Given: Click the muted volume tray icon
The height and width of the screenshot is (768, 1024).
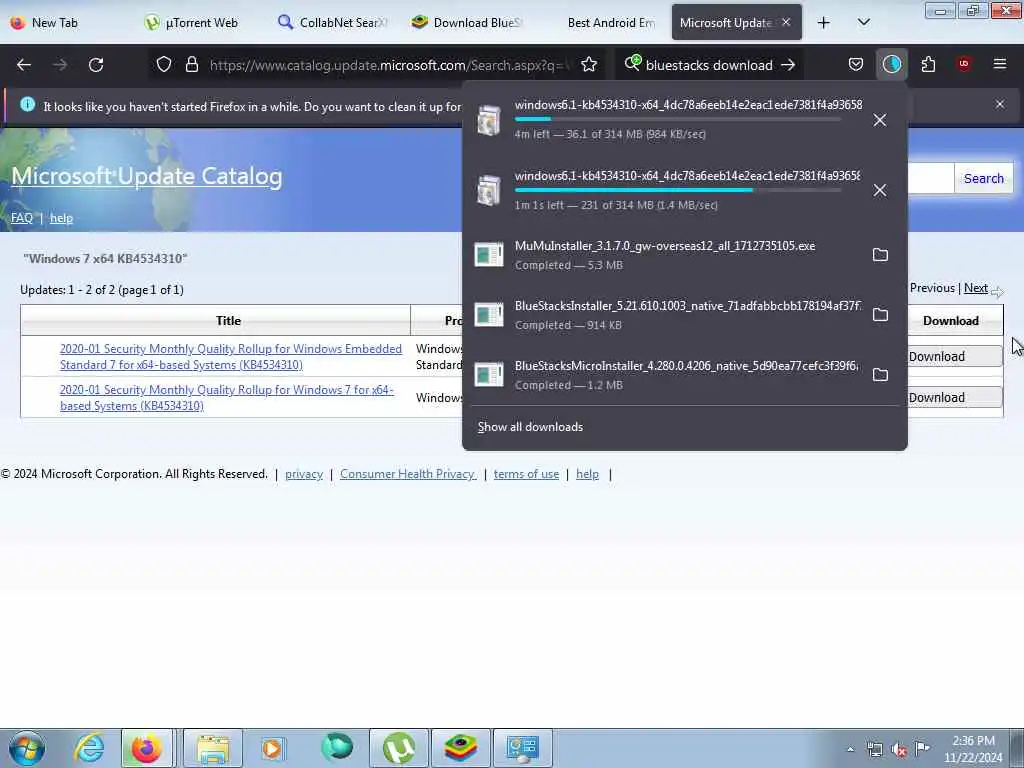Looking at the screenshot, I should [x=899, y=749].
